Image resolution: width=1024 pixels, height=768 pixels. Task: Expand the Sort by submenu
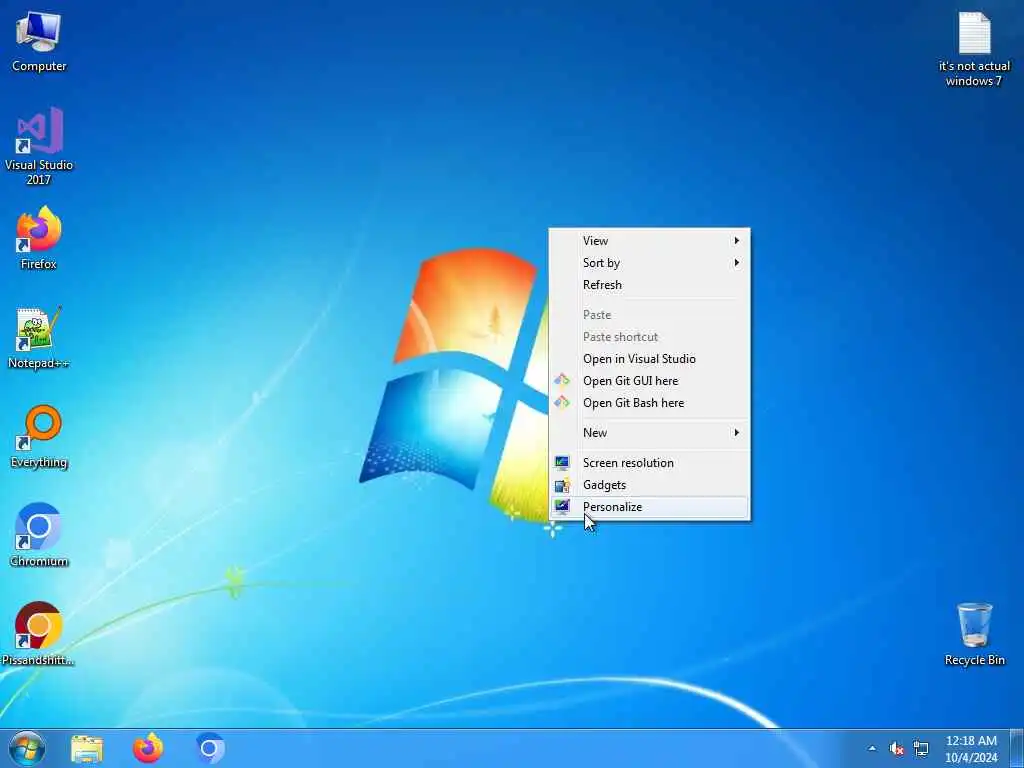click(x=649, y=263)
